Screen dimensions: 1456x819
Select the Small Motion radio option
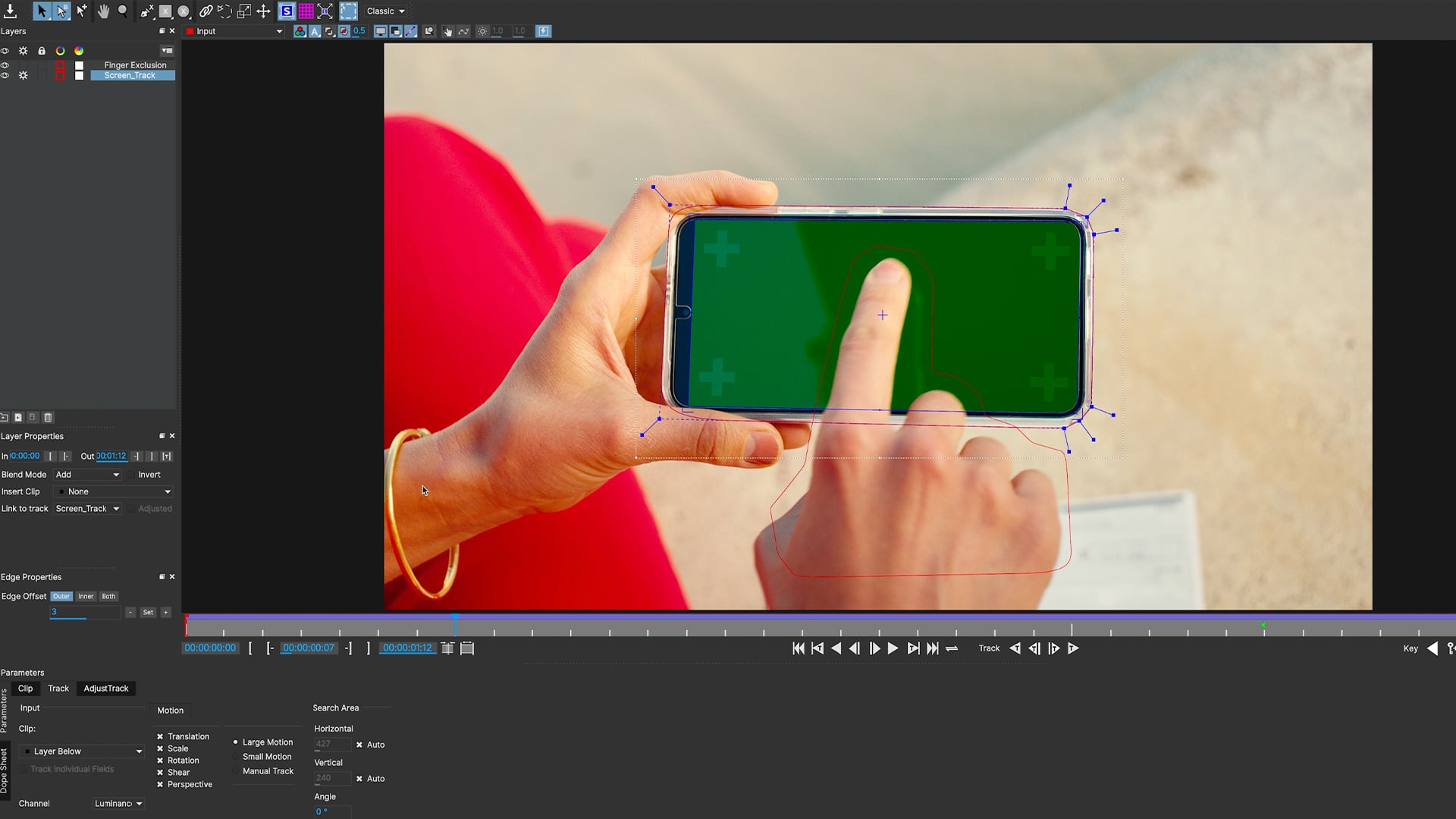tap(236, 757)
